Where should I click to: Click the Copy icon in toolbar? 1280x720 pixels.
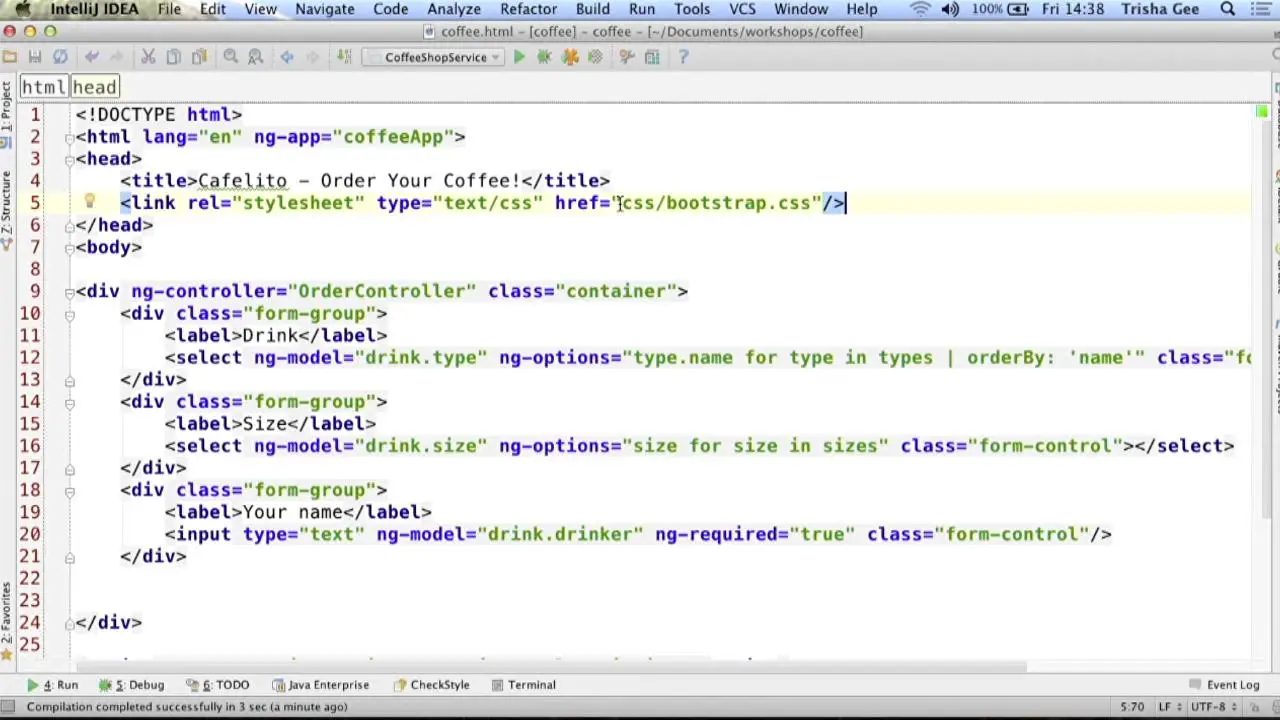coord(174,57)
